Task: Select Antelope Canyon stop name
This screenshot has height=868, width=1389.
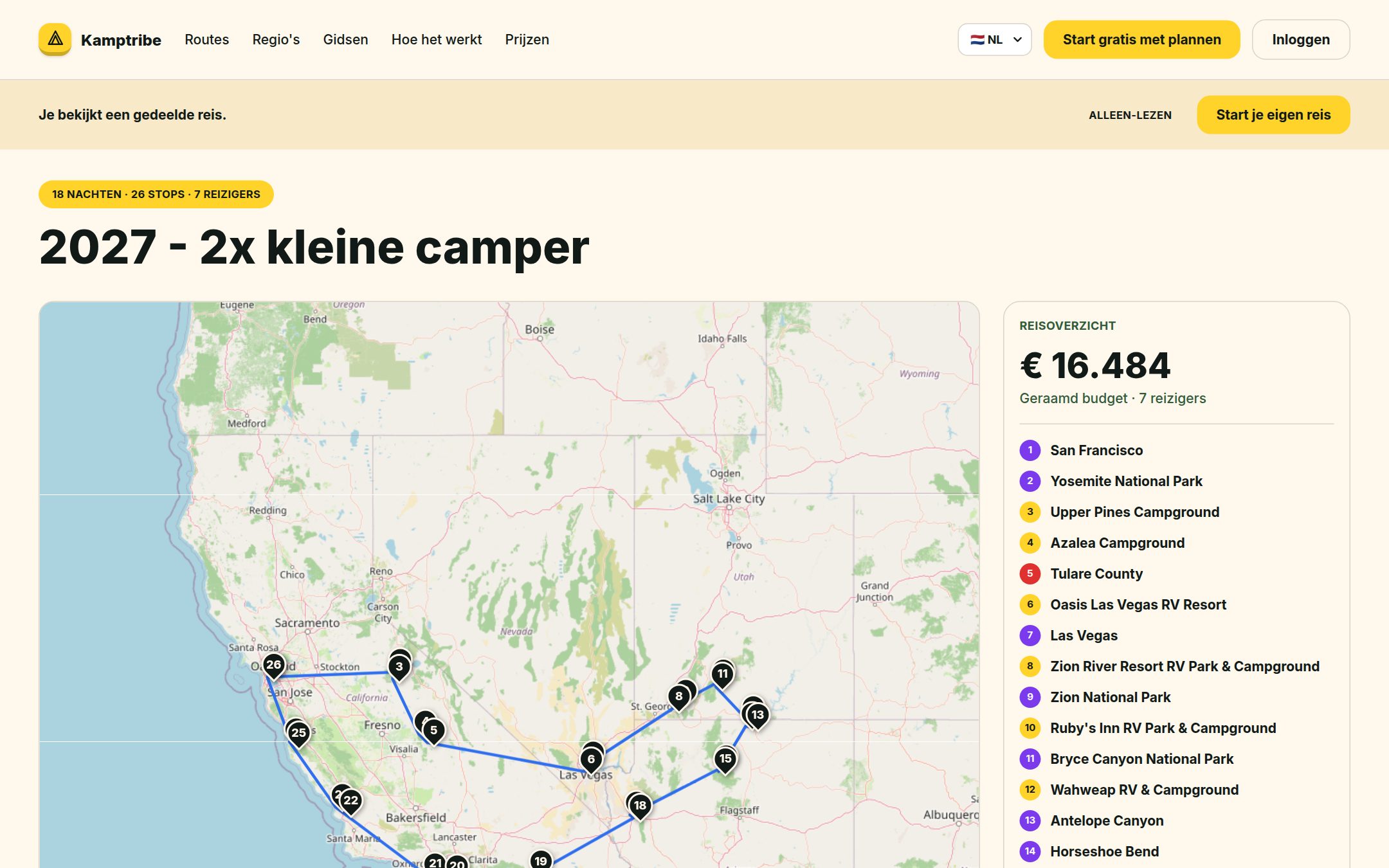Action: 1107,820
